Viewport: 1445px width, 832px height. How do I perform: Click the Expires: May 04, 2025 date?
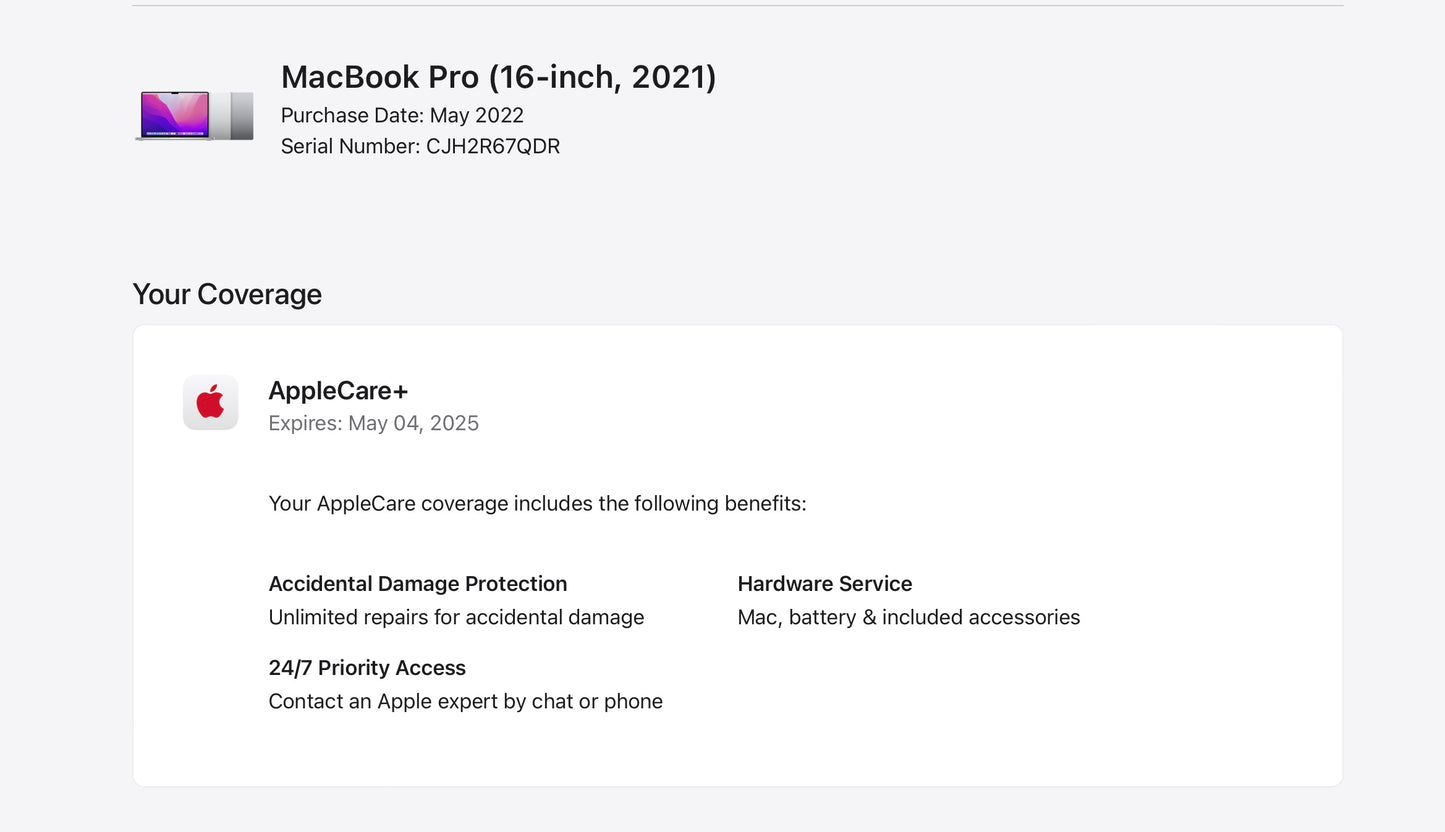[x=373, y=423]
